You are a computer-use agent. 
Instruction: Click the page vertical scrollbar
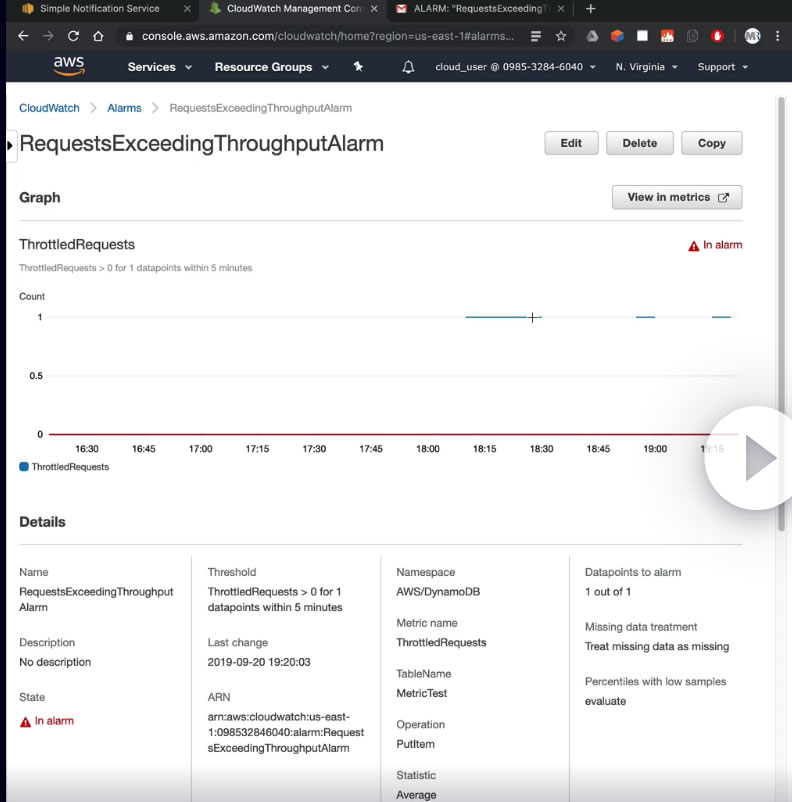click(x=781, y=314)
